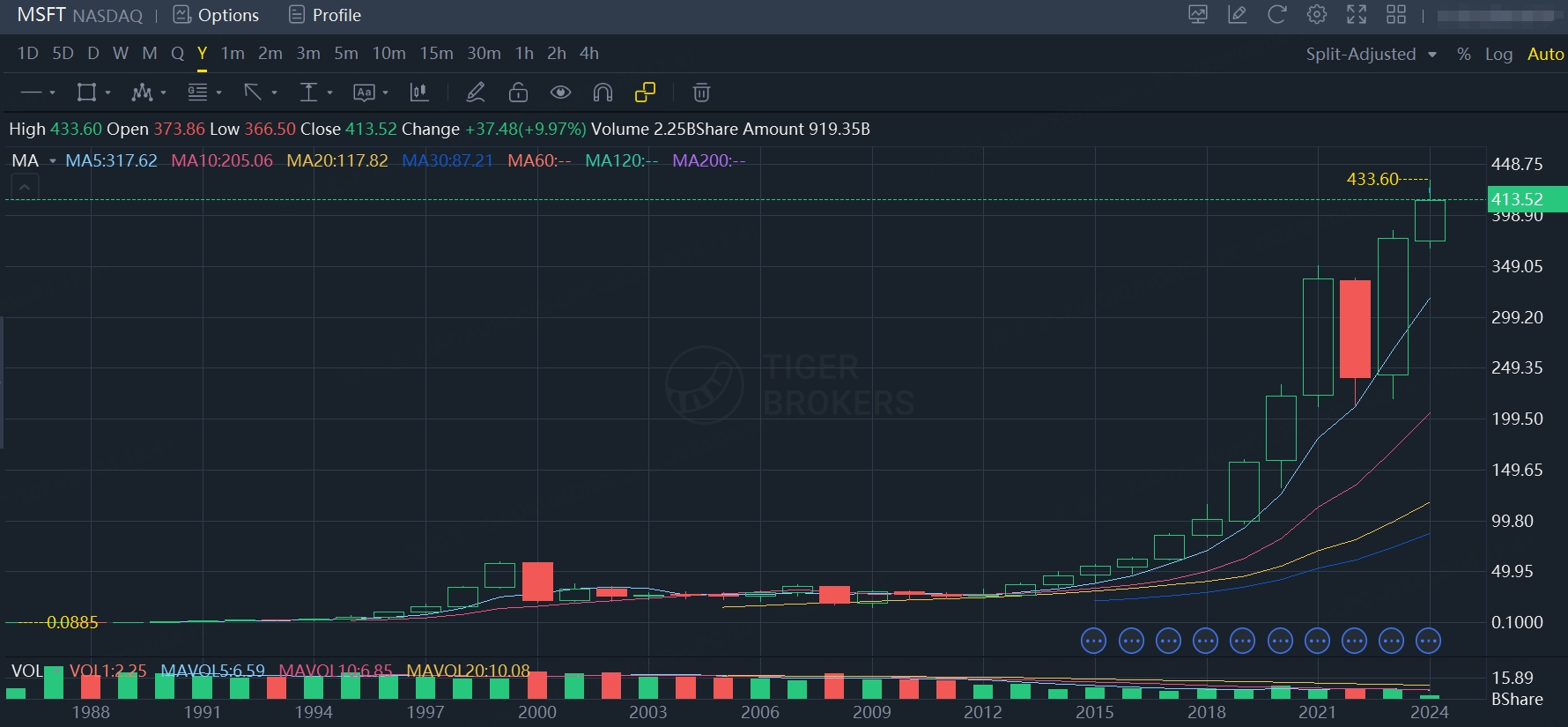The image size is (1568, 727).
Task: Switch to the 1m interval
Action: point(233,53)
